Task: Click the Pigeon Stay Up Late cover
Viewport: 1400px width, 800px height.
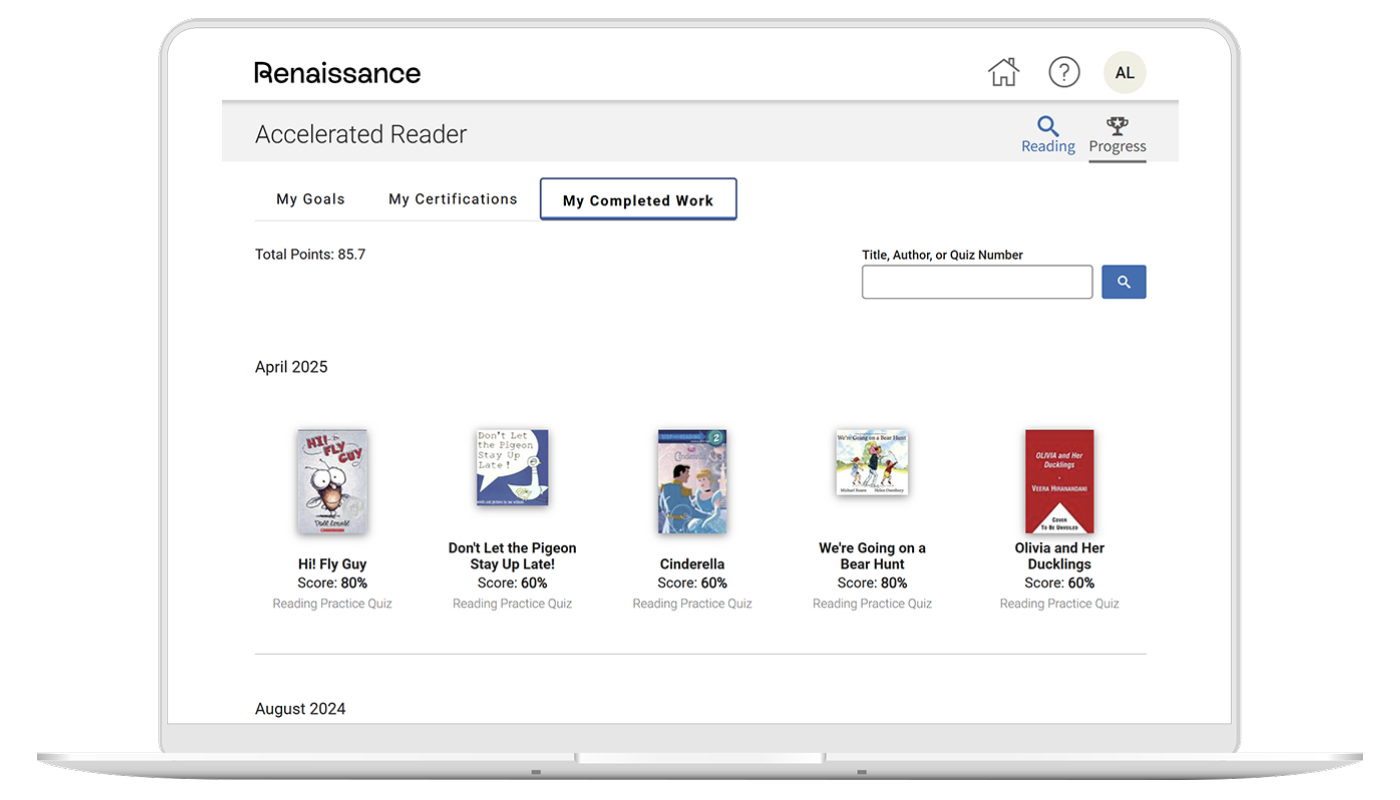Action: click(x=512, y=468)
